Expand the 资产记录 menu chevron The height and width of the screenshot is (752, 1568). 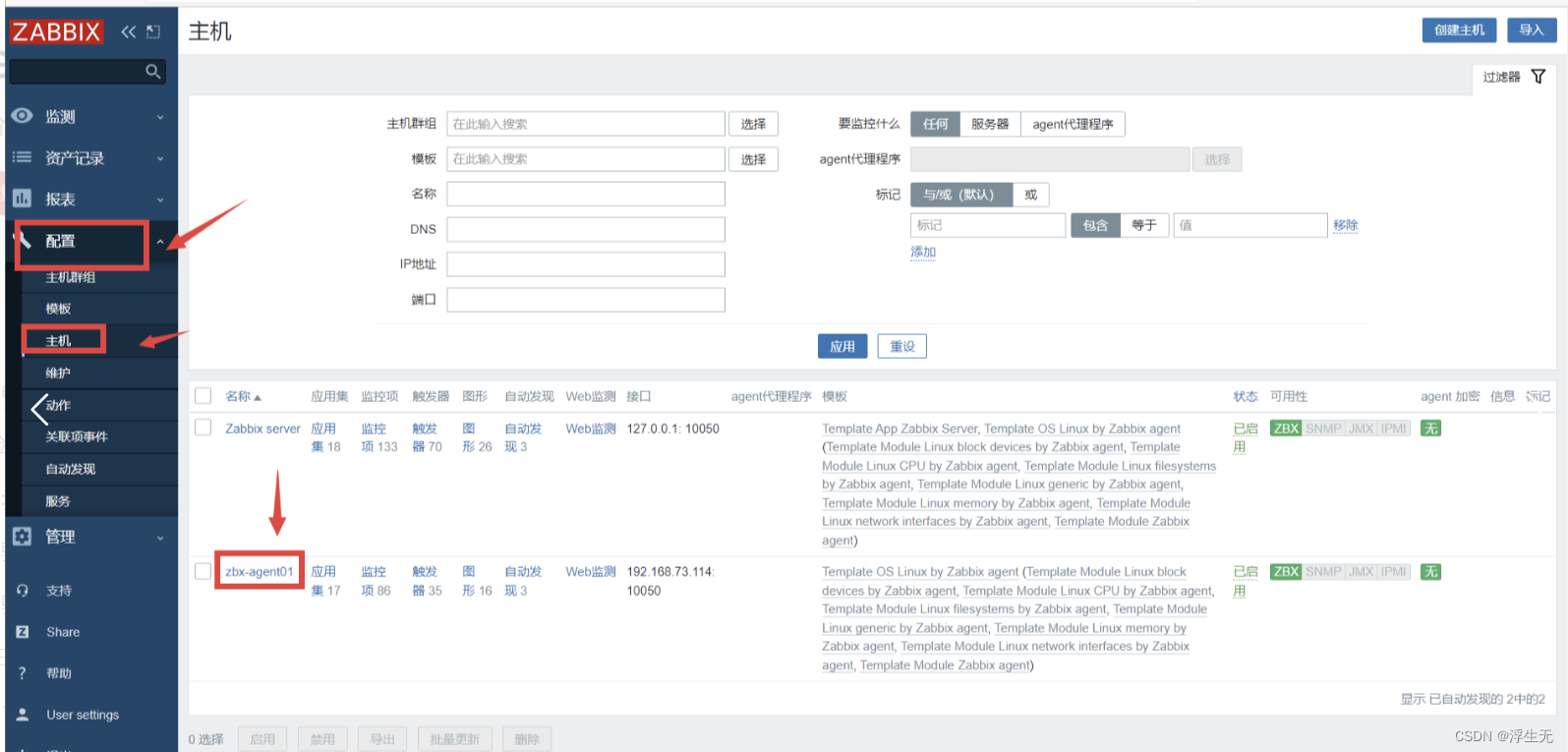pos(160,158)
